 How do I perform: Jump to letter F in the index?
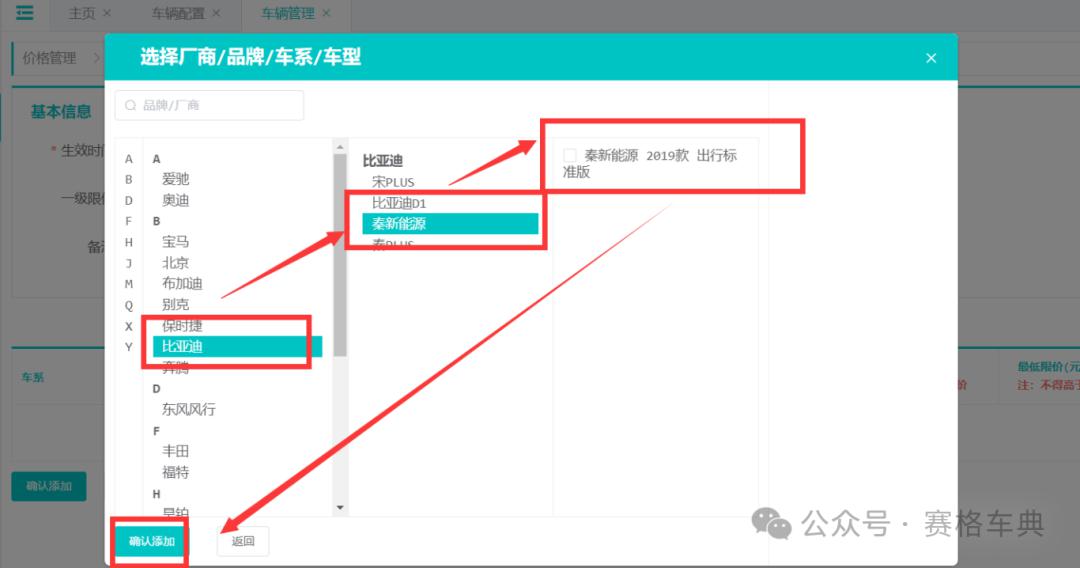[x=129, y=222]
